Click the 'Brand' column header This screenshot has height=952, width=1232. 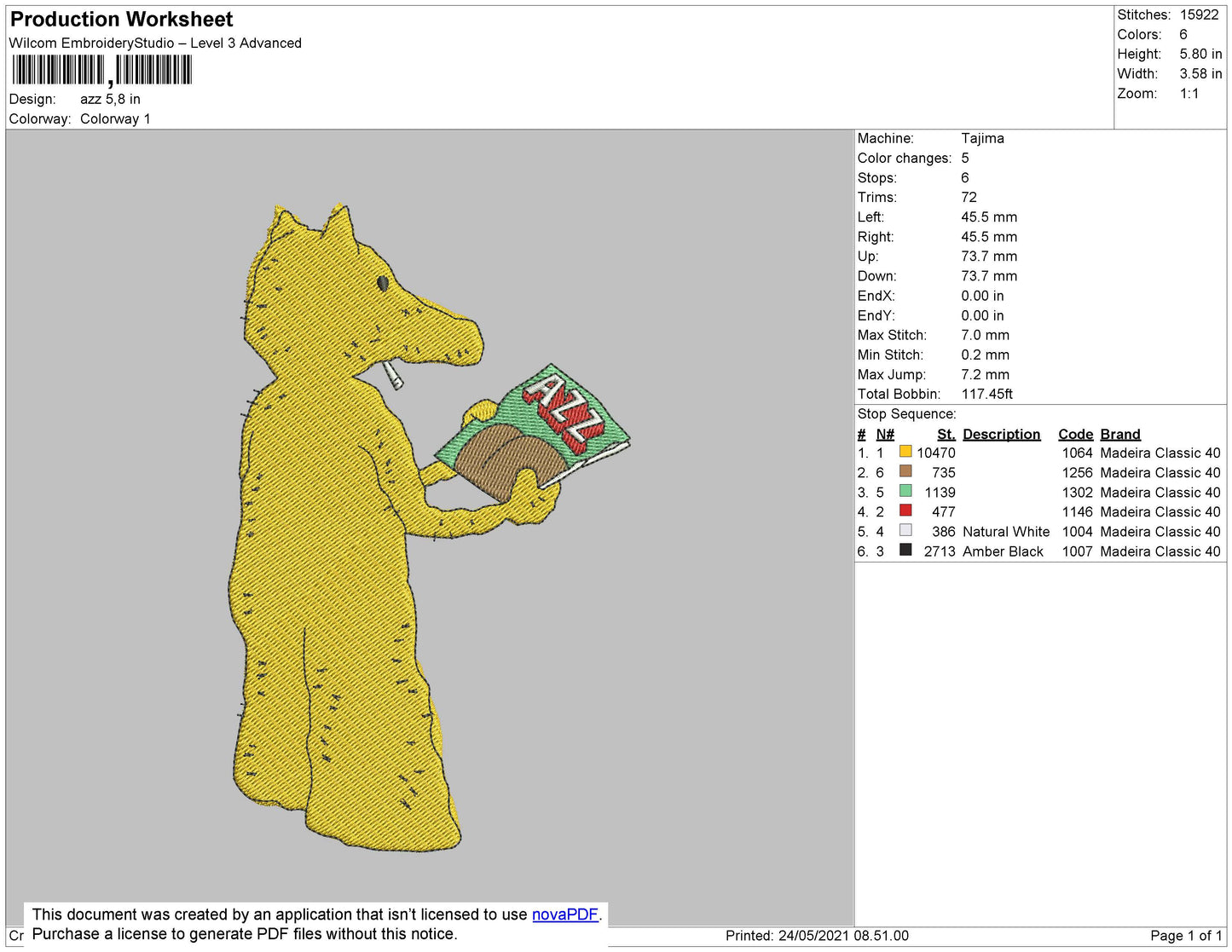1120,434
